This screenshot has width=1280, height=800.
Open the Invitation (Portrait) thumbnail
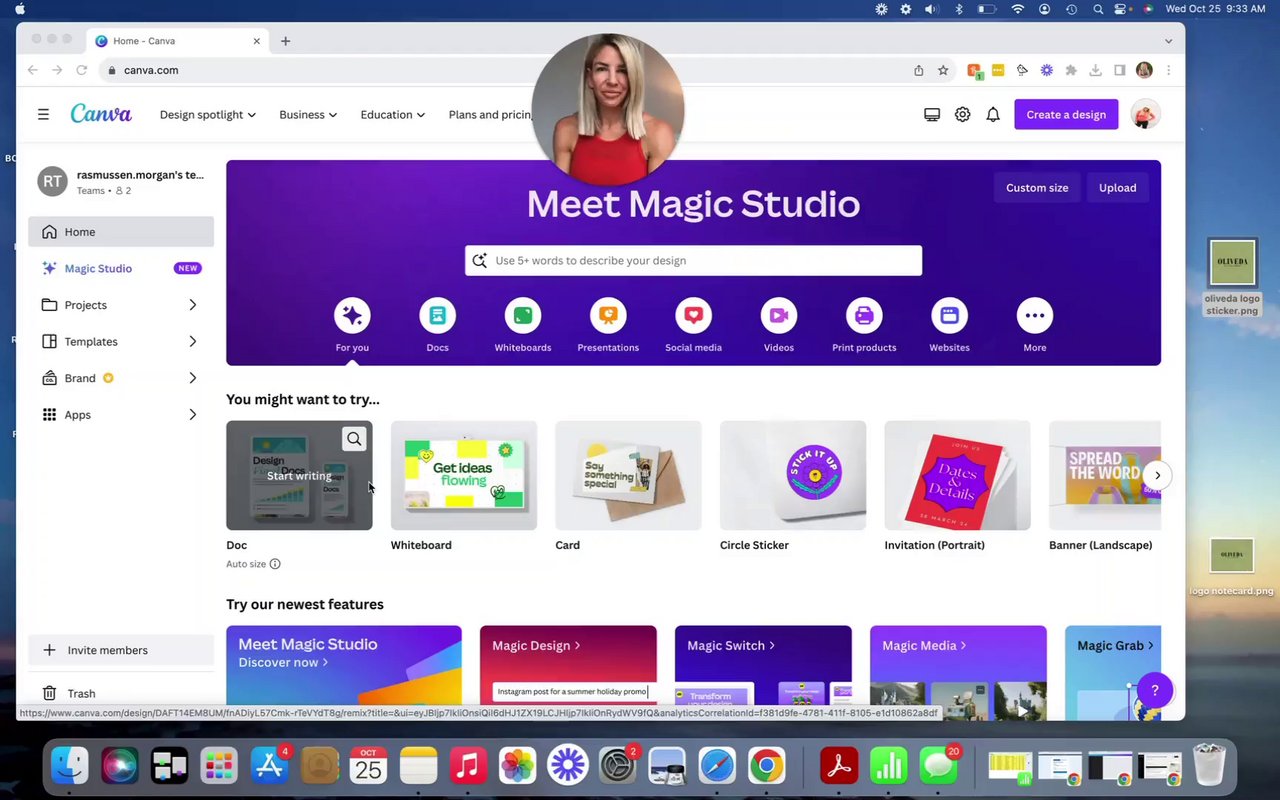957,475
